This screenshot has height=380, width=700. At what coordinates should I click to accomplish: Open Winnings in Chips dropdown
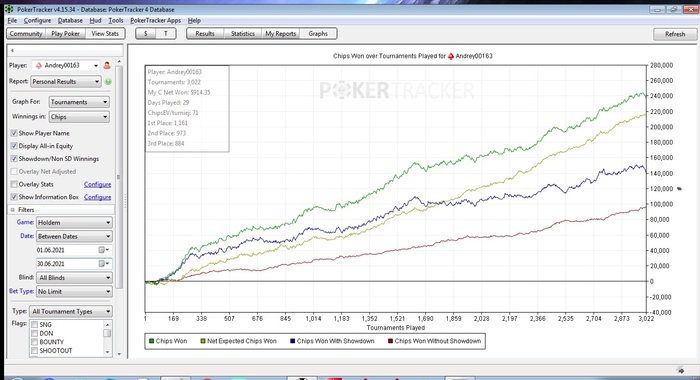pos(79,117)
